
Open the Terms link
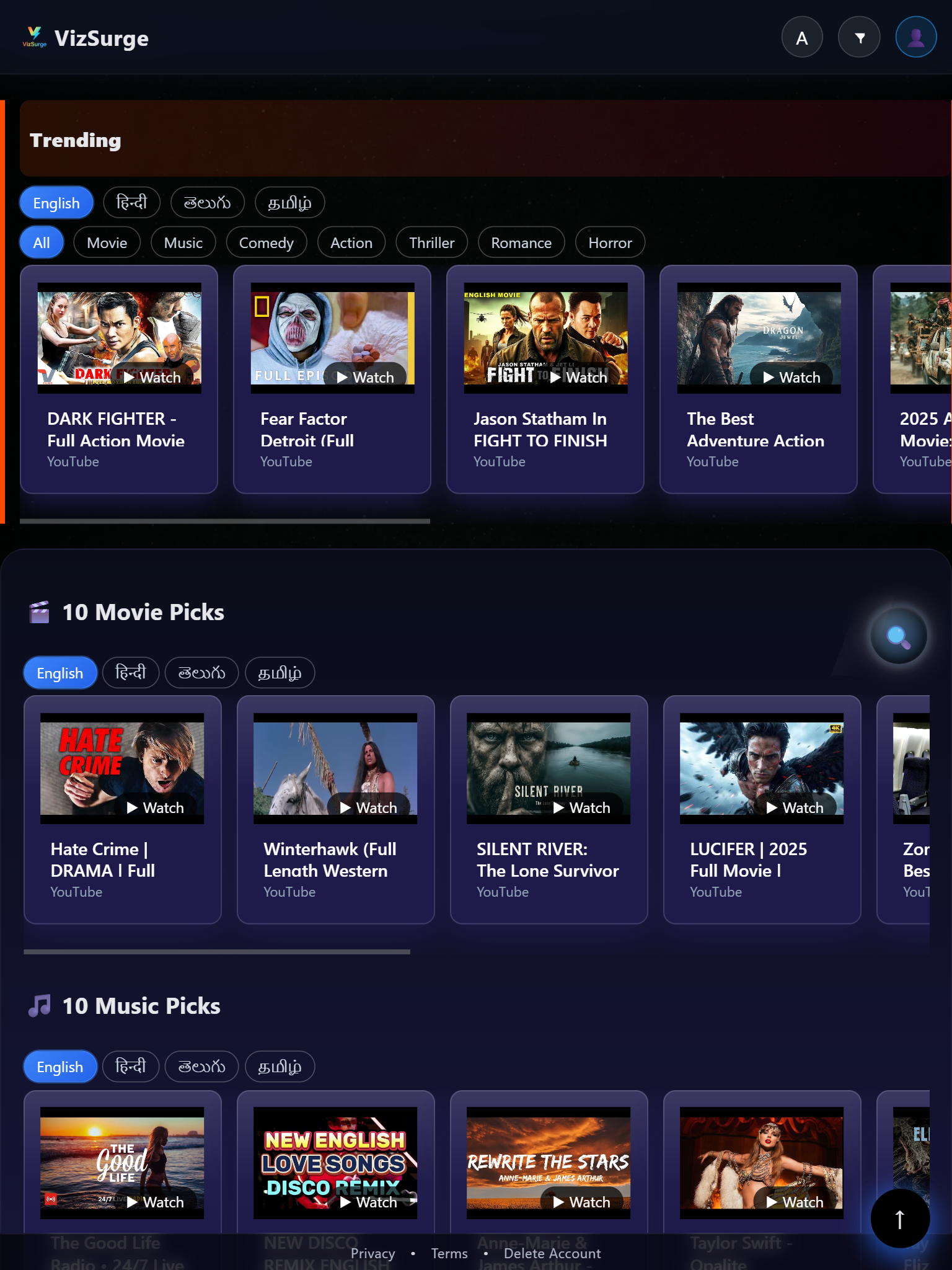(449, 1253)
